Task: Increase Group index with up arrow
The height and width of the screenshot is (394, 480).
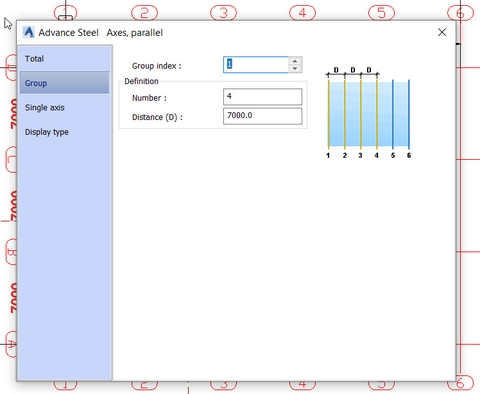Action: 295,61
